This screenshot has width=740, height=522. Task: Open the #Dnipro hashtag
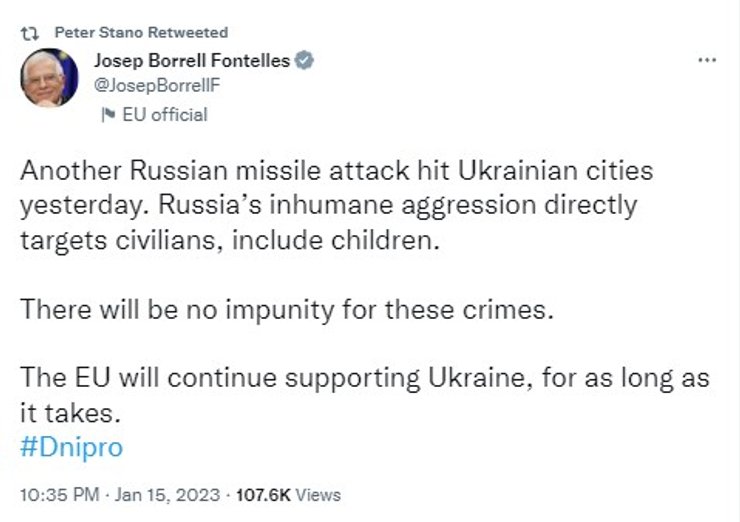tap(71, 447)
